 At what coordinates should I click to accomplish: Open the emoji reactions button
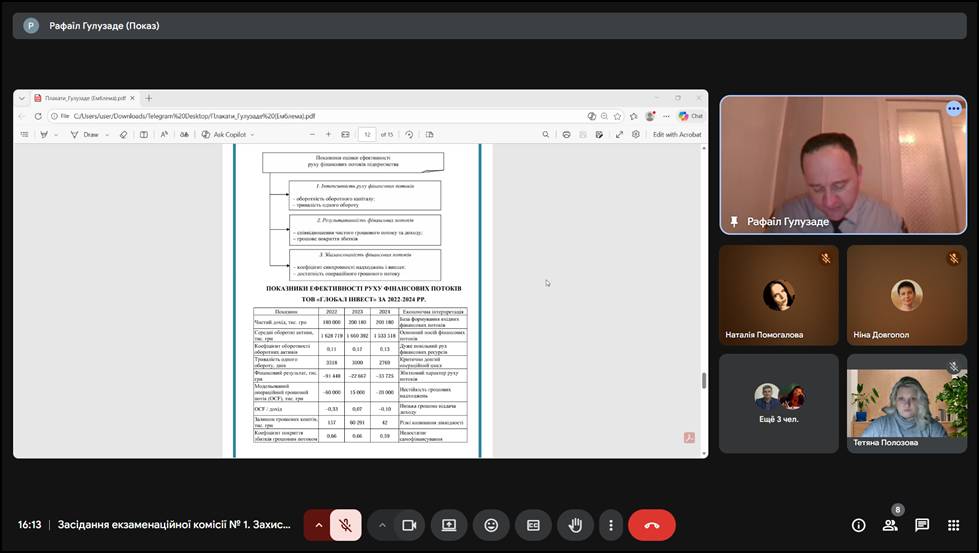click(491, 525)
